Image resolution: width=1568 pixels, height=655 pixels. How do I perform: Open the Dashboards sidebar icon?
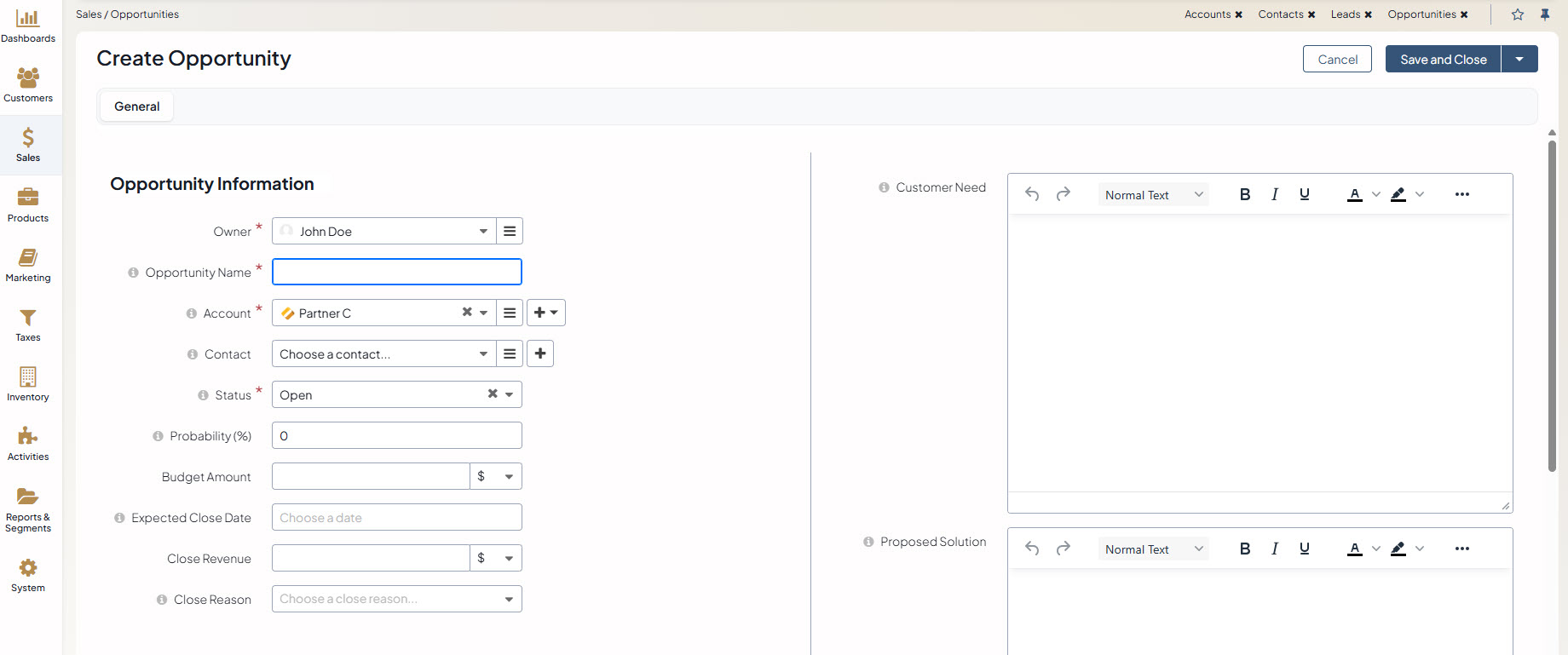[x=28, y=26]
